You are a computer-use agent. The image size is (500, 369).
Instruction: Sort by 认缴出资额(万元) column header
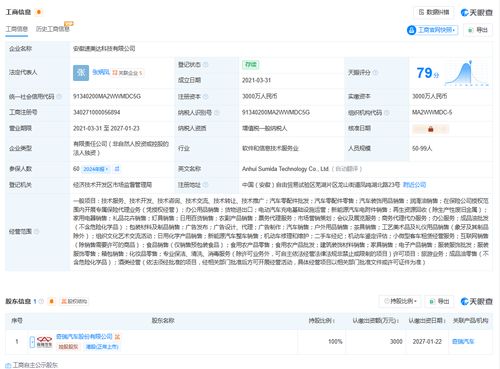(376, 321)
